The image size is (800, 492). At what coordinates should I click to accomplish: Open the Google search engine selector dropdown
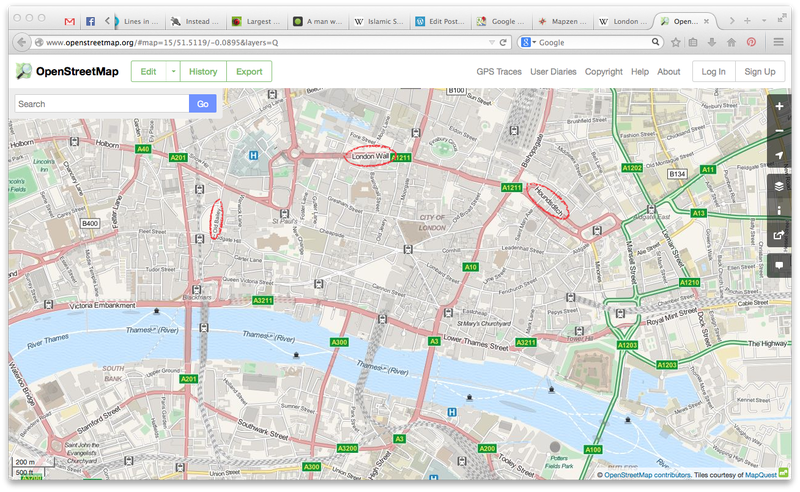click(x=528, y=42)
